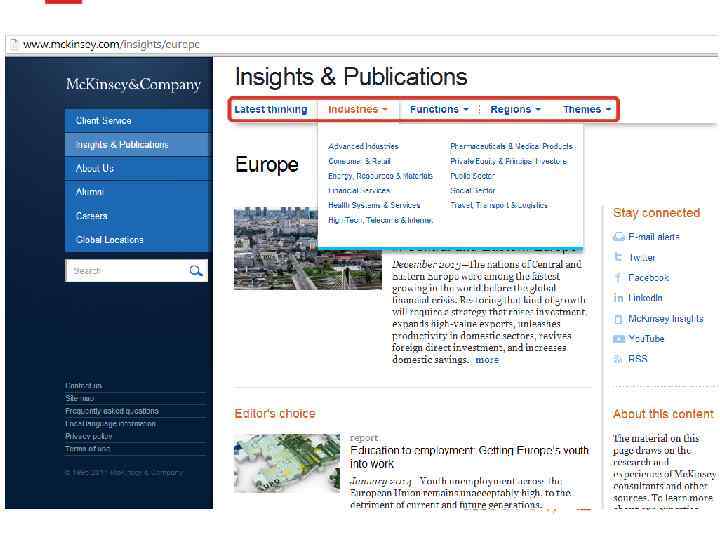Viewport: 720px width, 540px height.
Task: Choose Health Systems & Services
Action: [x=374, y=205]
